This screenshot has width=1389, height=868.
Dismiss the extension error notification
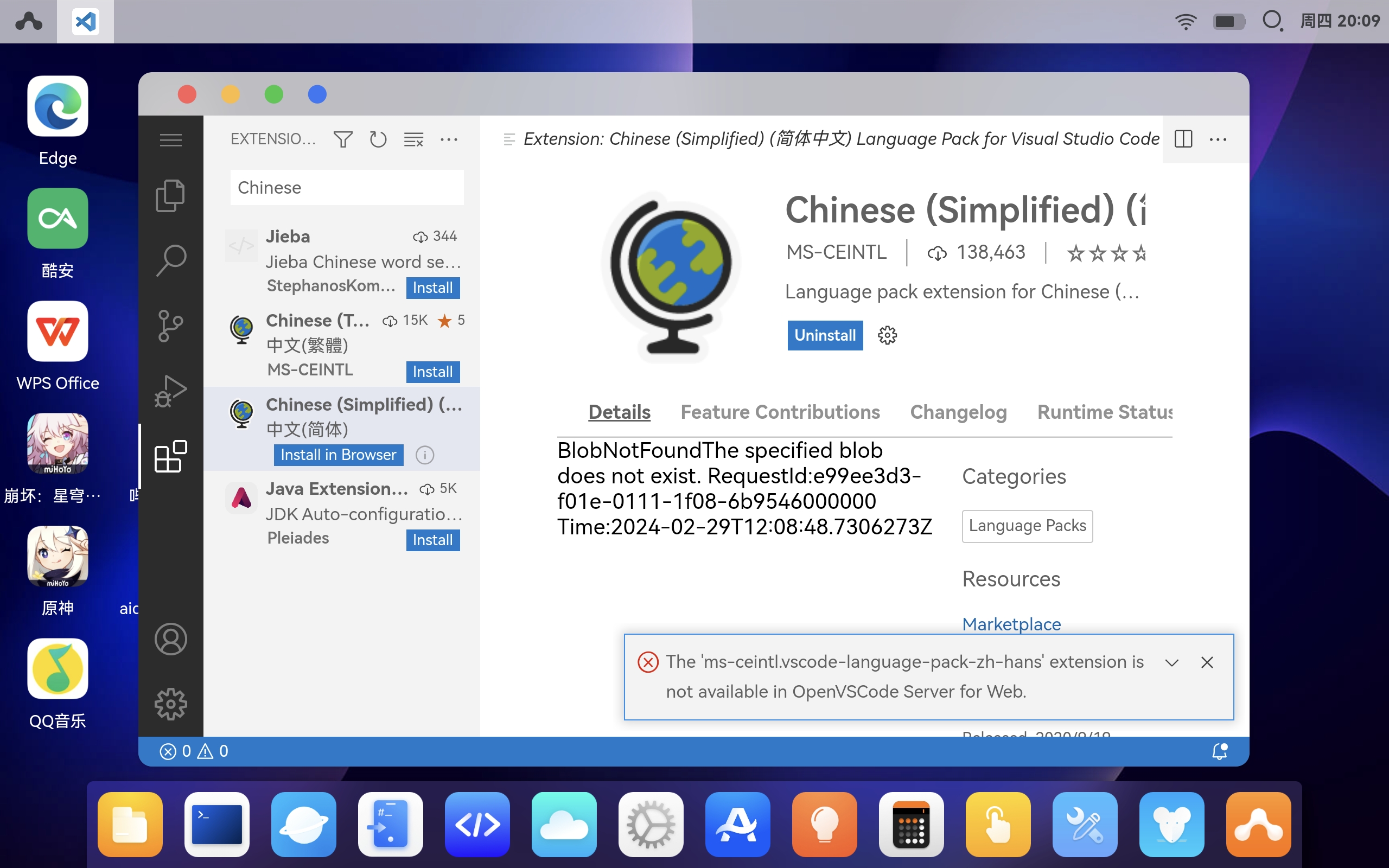[x=1207, y=662]
